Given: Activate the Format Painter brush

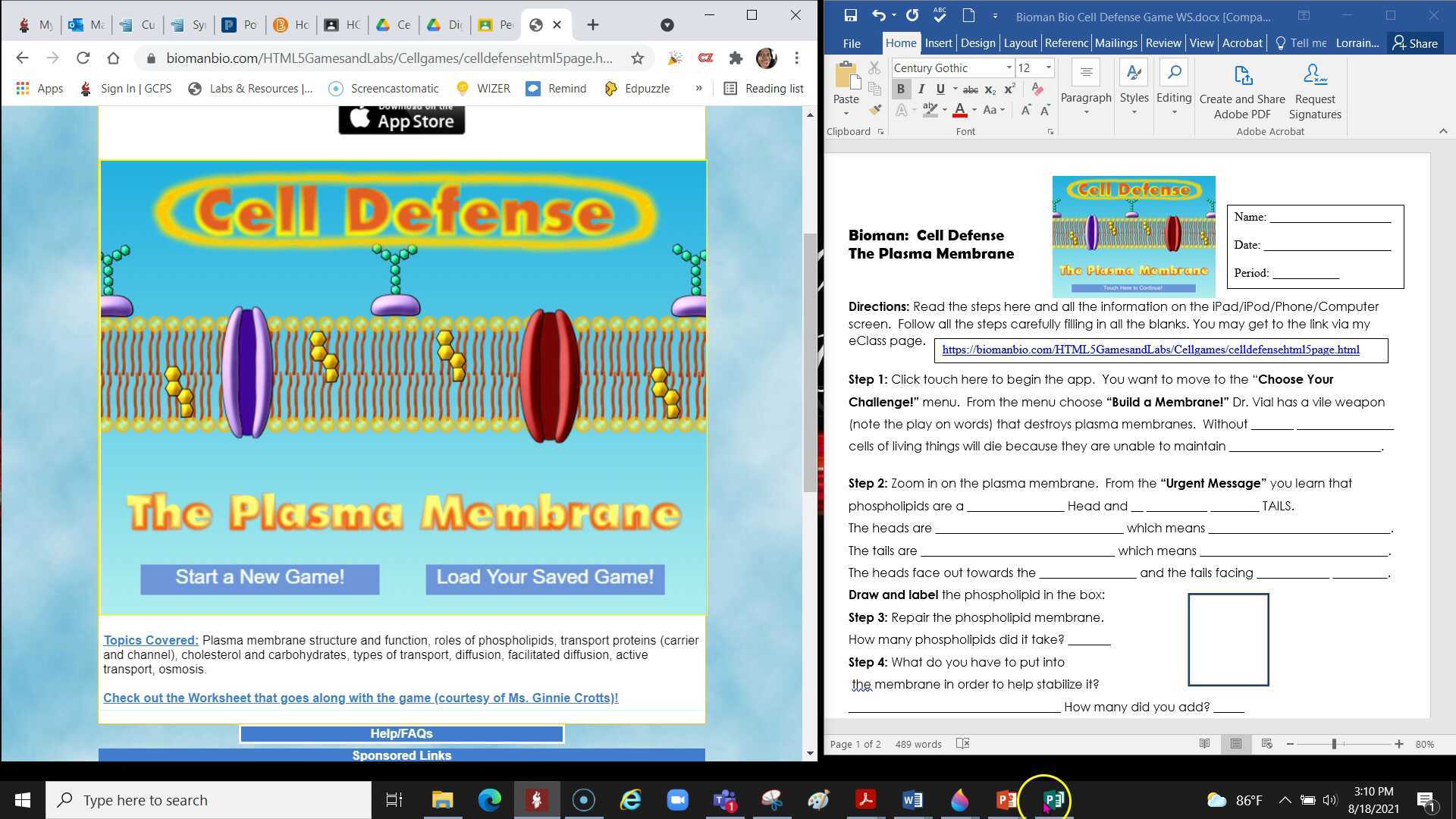Looking at the screenshot, I should (874, 110).
